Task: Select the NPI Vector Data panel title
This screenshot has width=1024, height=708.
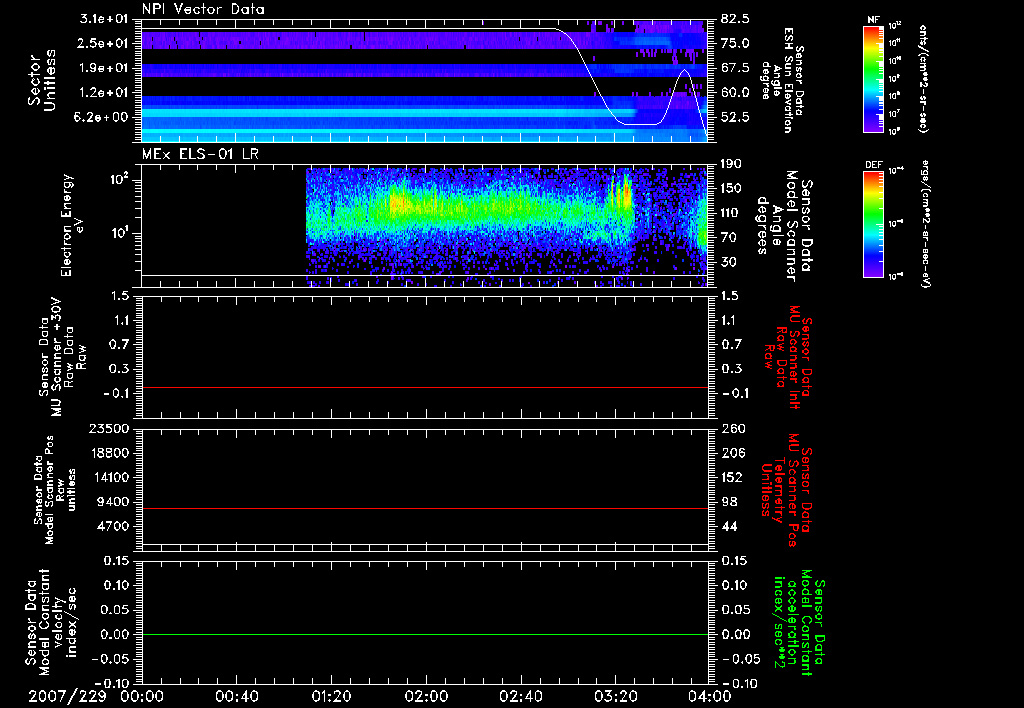Action: pyautogui.click(x=203, y=9)
